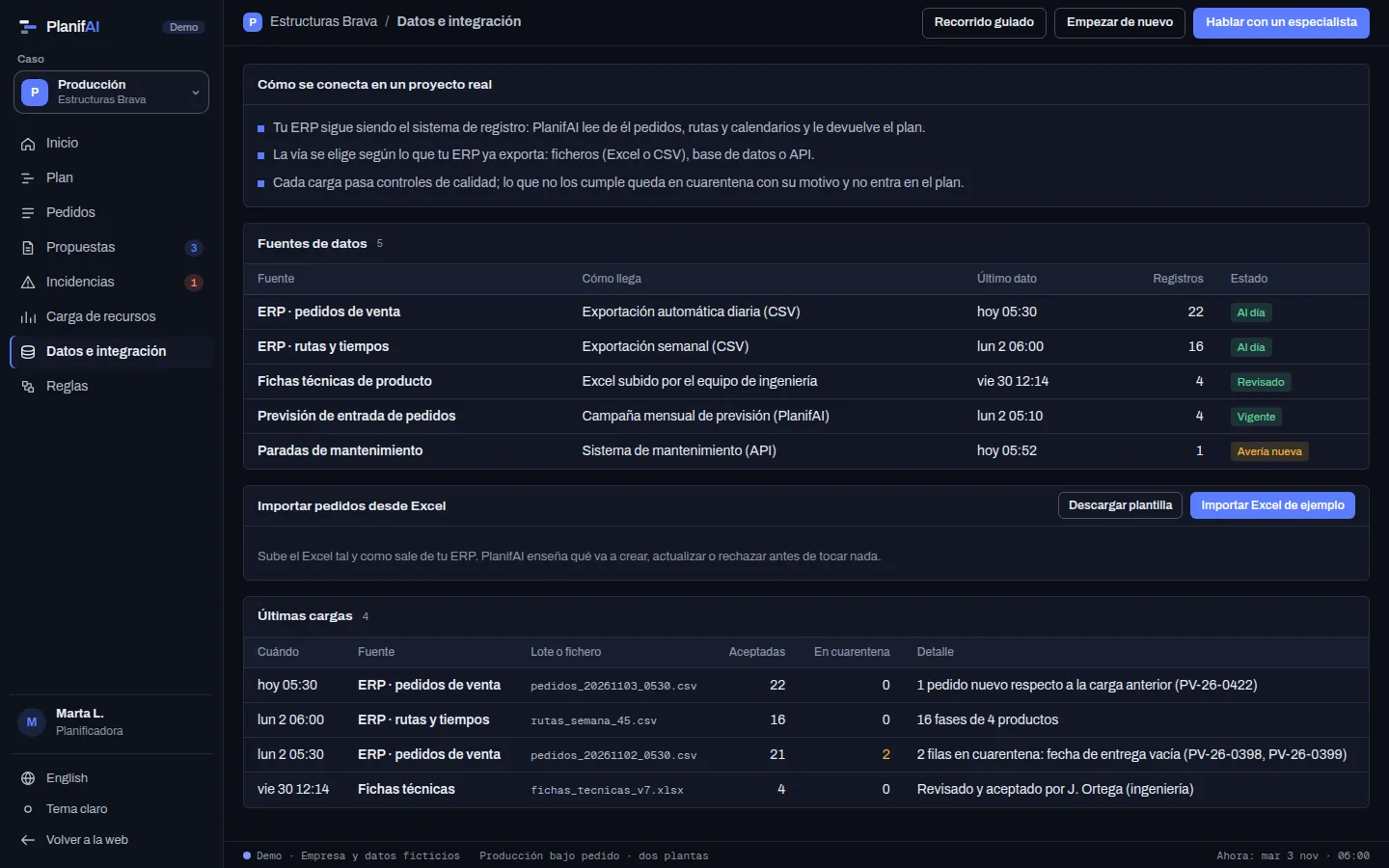
Task: Click the Datos e integración database icon
Action: (x=28, y=352)
